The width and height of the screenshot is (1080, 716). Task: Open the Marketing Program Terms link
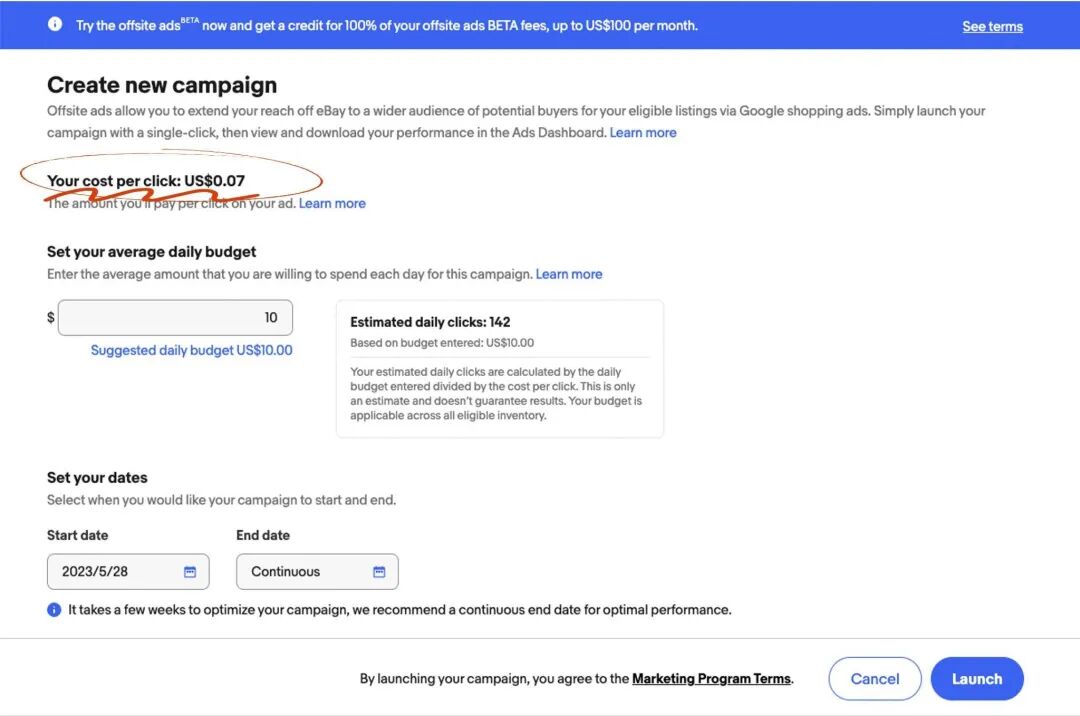712,679
